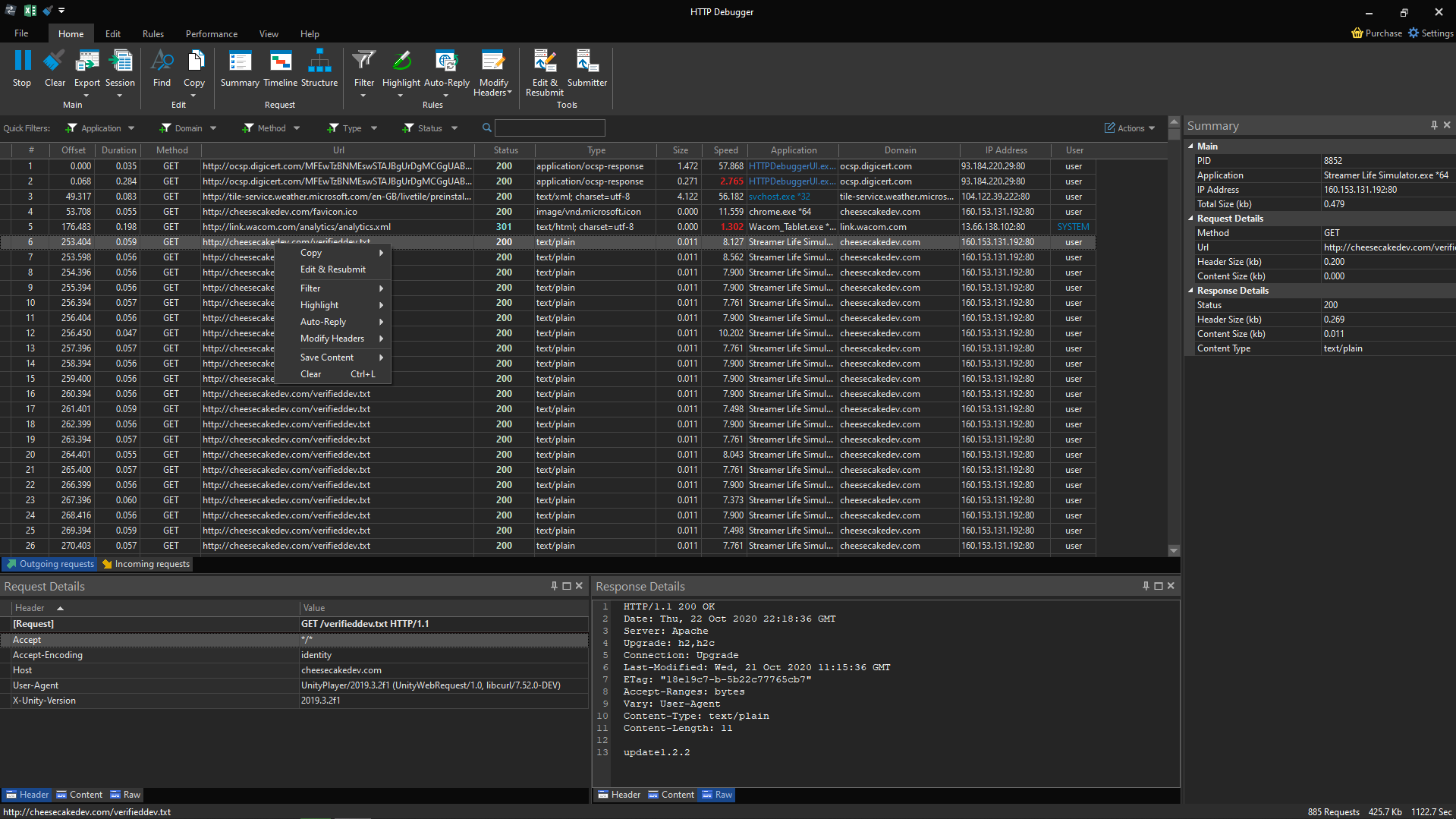This screenshot has width=1456, height=819.
Task: Collapse the Response Details section in Summary
Action: (x=1190, y=291)
